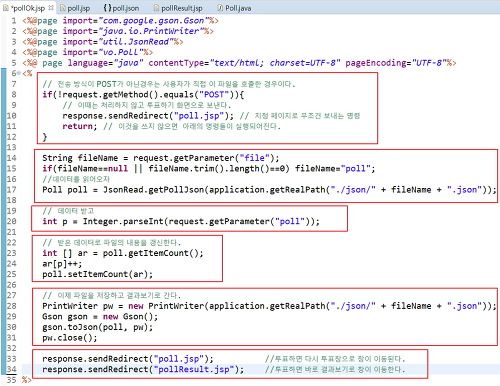This screenshot has height=386, width=500.
Task: Click the new PrintWriter statement on line 28
Action: (269, 306)
